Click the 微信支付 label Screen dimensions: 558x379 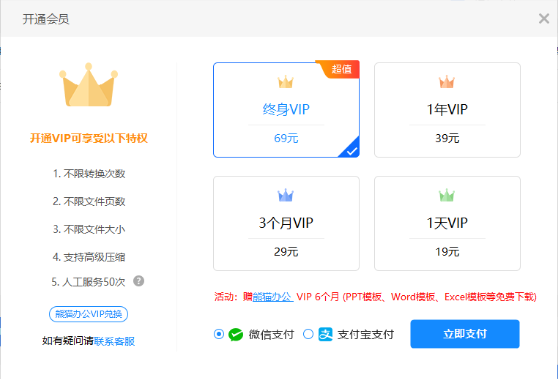[271, 334]
